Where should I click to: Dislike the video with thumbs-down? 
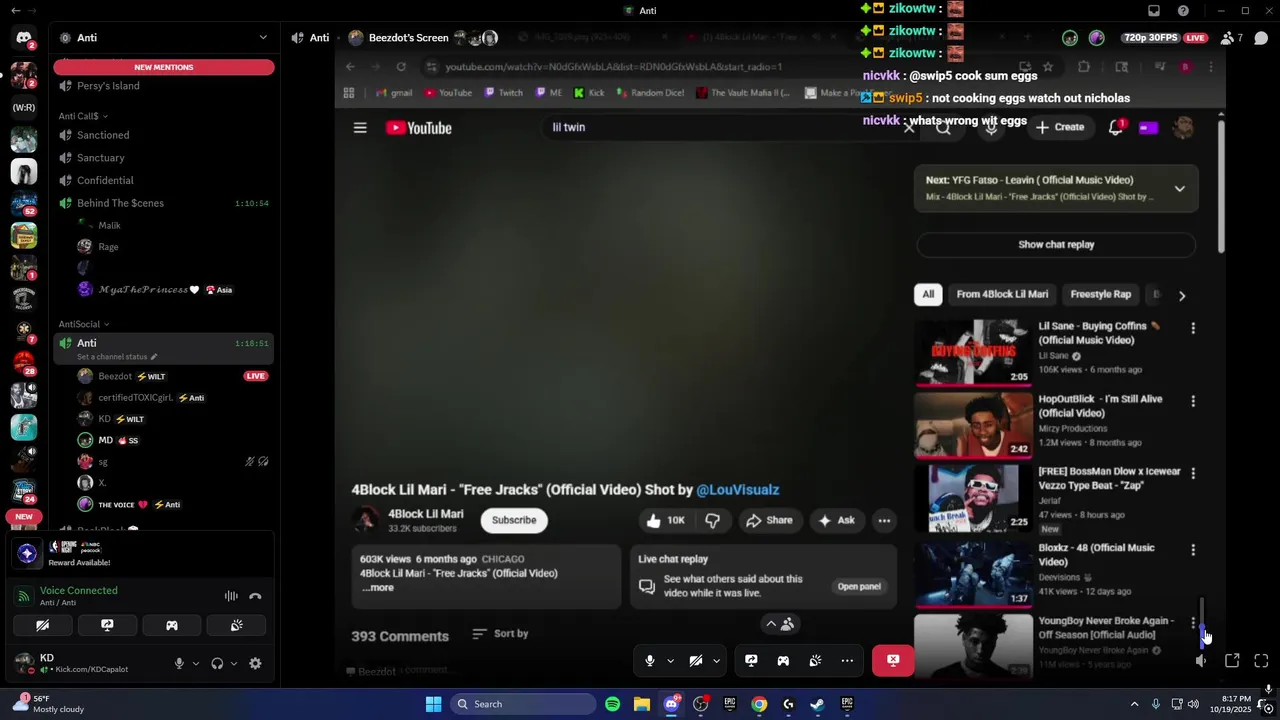point(712,520)
